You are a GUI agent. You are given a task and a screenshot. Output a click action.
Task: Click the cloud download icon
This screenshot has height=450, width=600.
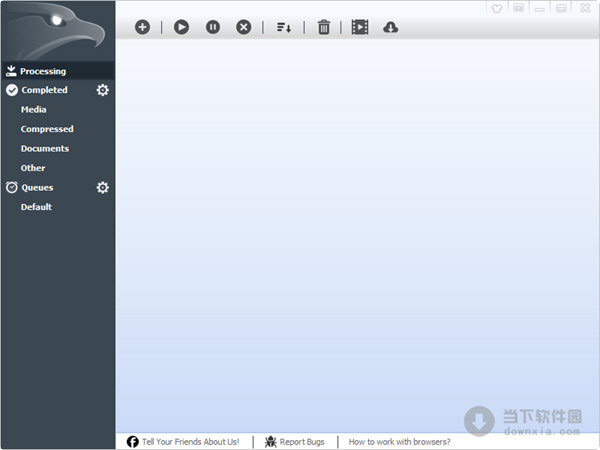pyautogui.click(x=390, y=27)
